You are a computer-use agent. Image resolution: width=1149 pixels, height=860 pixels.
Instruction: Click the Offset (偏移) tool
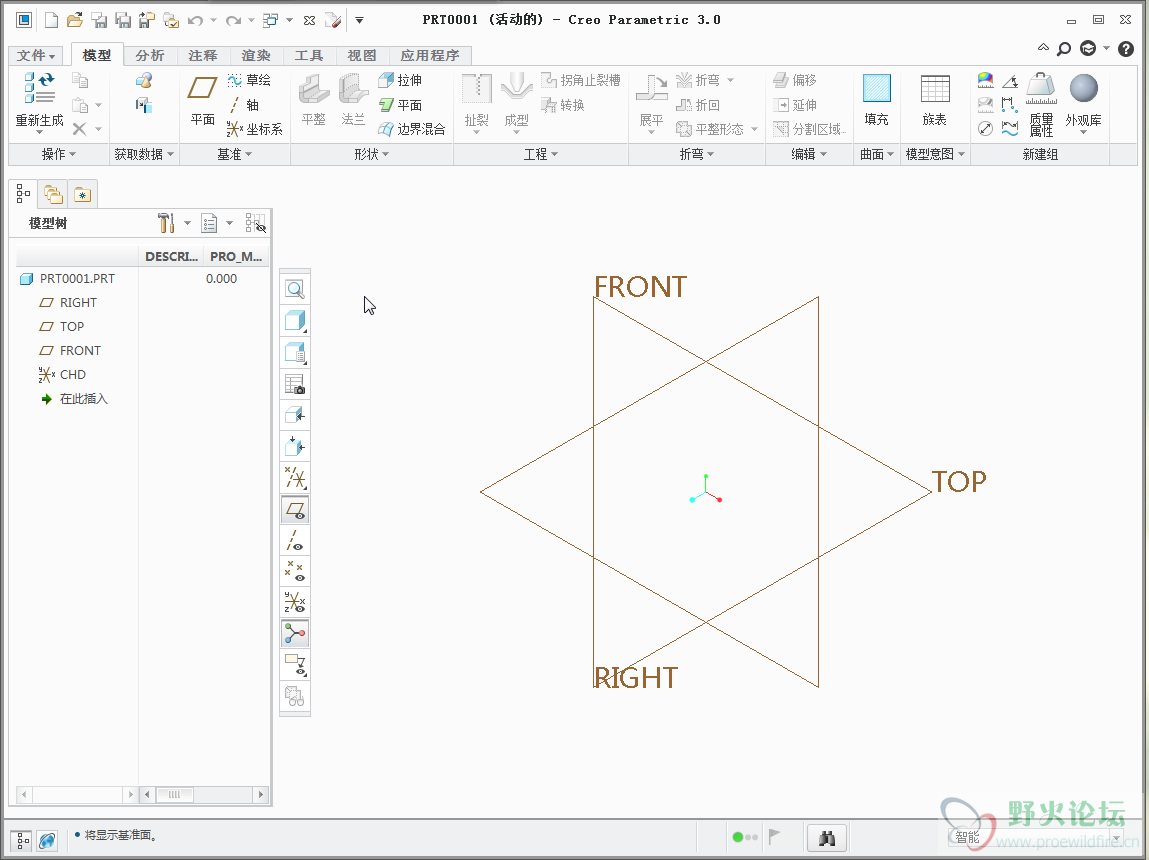pos(795,80)
